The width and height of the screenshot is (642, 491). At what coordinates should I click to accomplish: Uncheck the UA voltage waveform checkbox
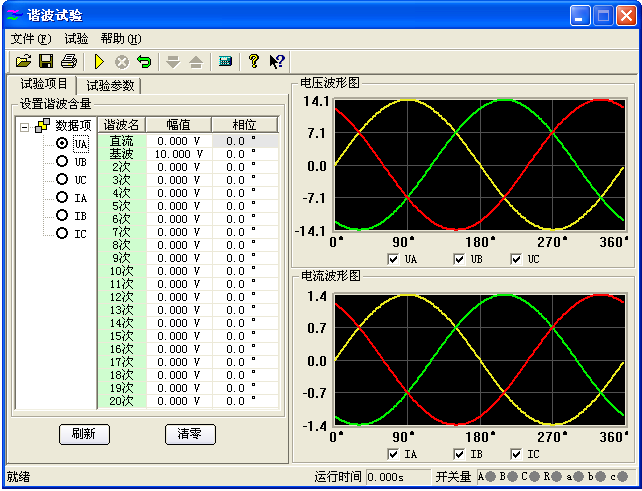pos(394,259)
